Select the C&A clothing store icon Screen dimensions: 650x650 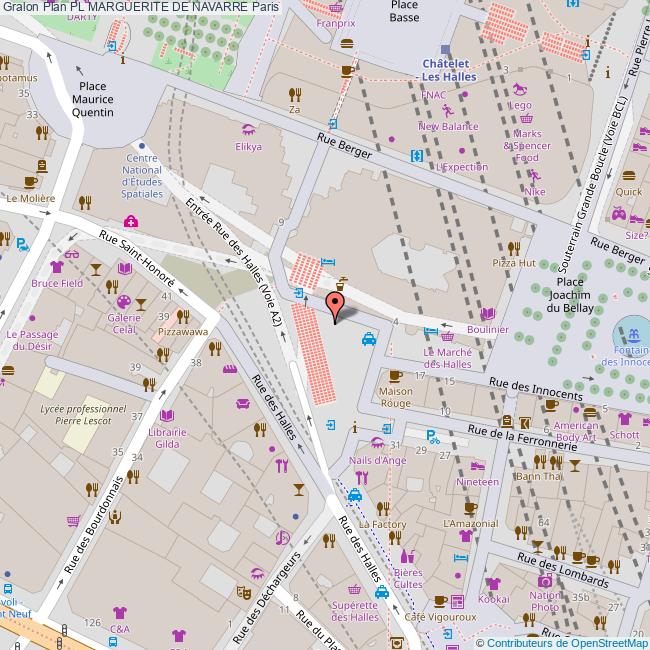pos(120,612)
